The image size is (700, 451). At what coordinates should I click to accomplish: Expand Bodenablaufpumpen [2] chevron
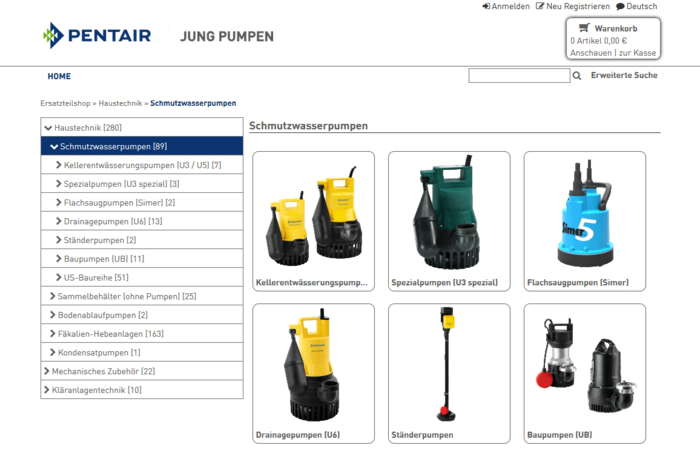coord(53,315)
